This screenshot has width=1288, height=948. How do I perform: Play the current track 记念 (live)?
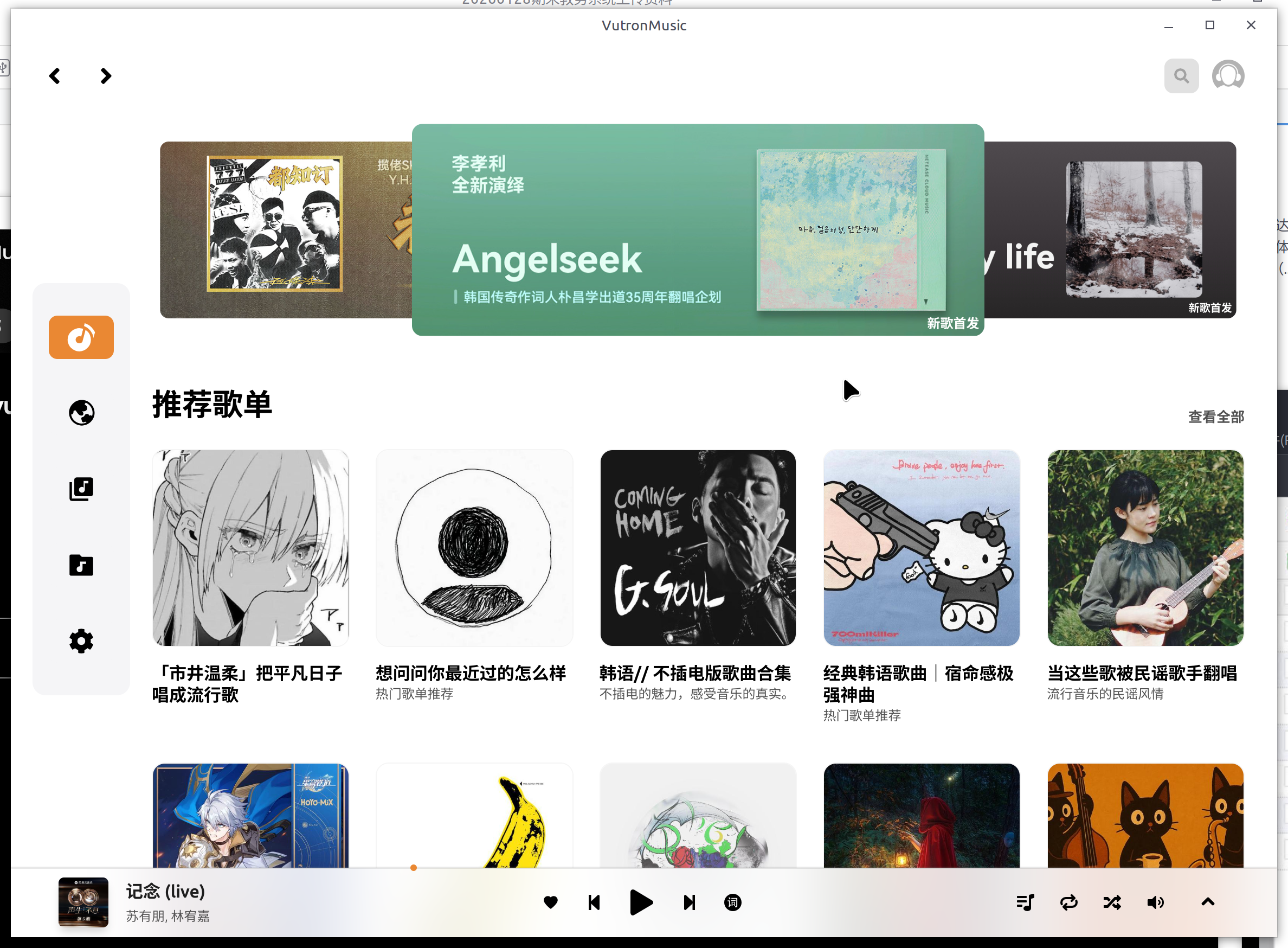[x=641, y=902]
